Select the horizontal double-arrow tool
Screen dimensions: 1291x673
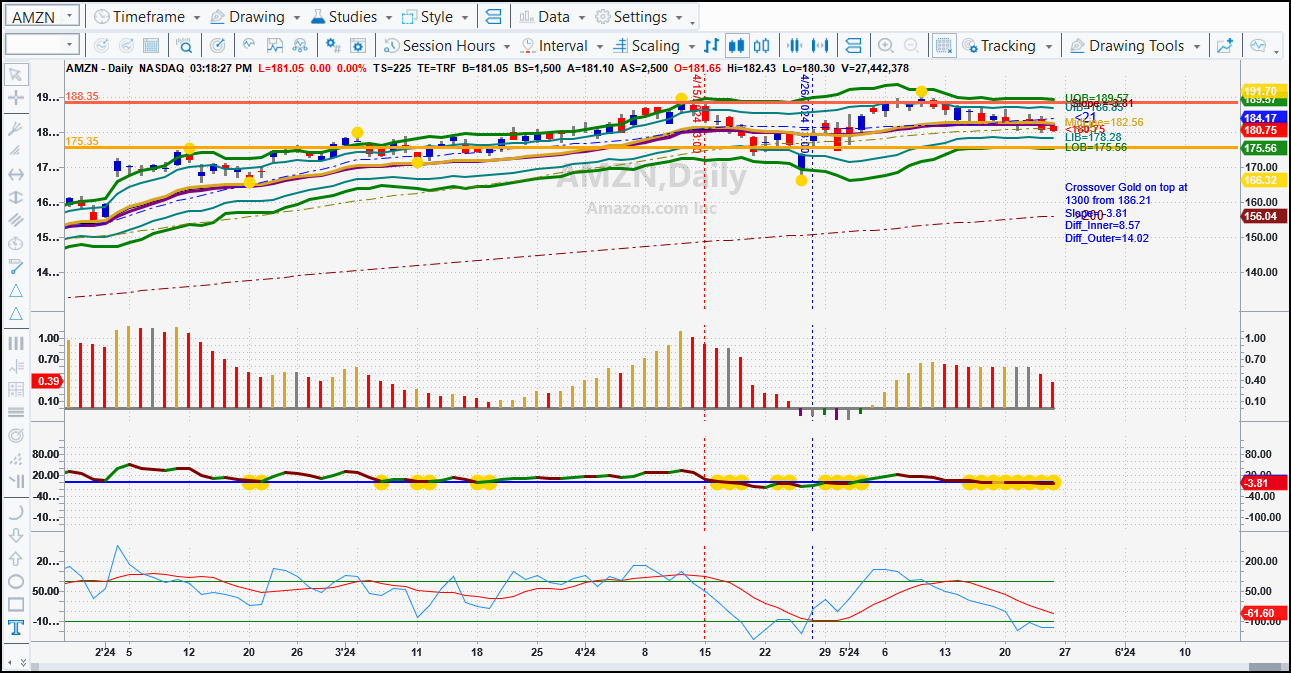click(x=16, y=174)
